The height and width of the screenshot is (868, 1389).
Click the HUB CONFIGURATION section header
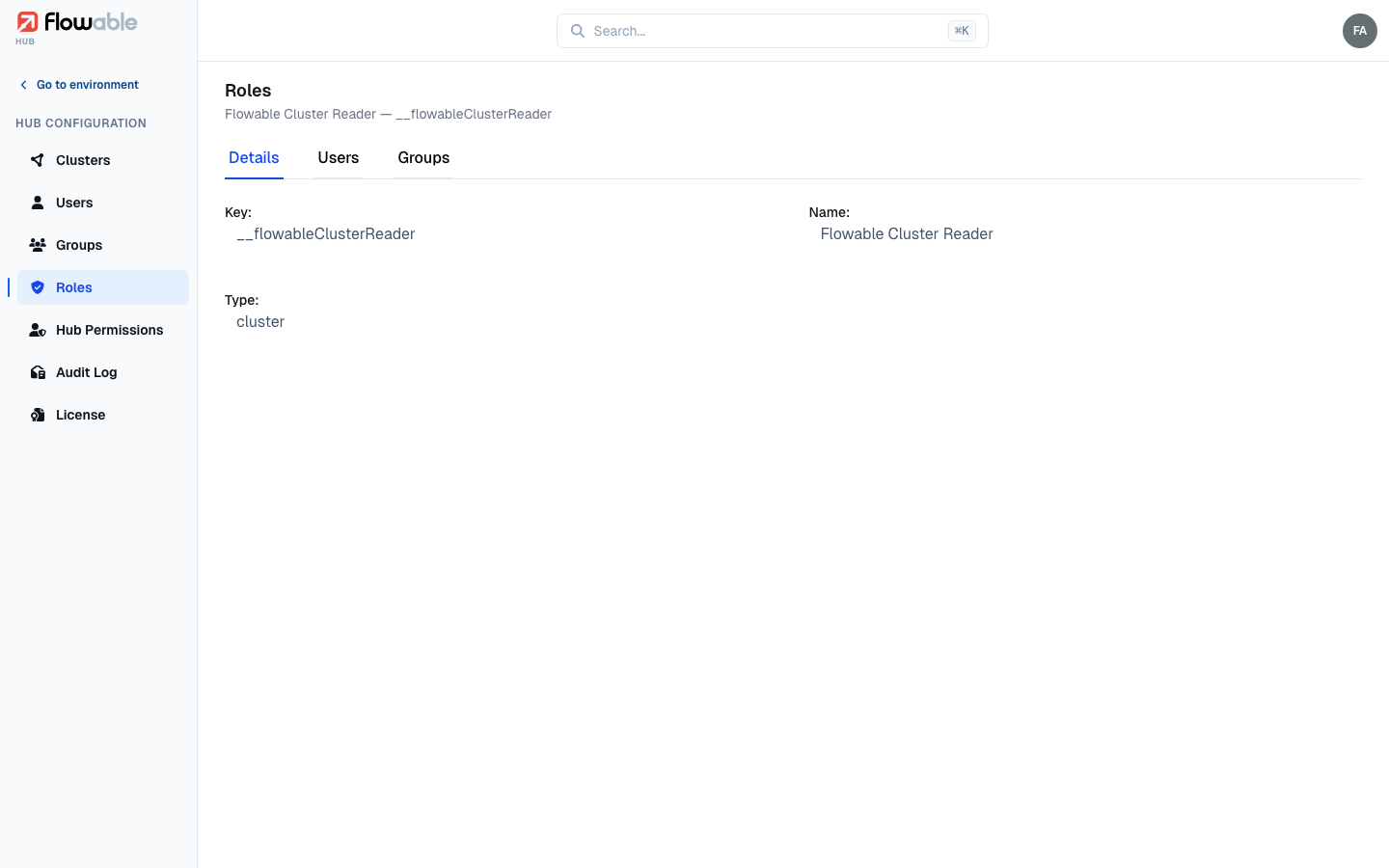coord(81,123)
